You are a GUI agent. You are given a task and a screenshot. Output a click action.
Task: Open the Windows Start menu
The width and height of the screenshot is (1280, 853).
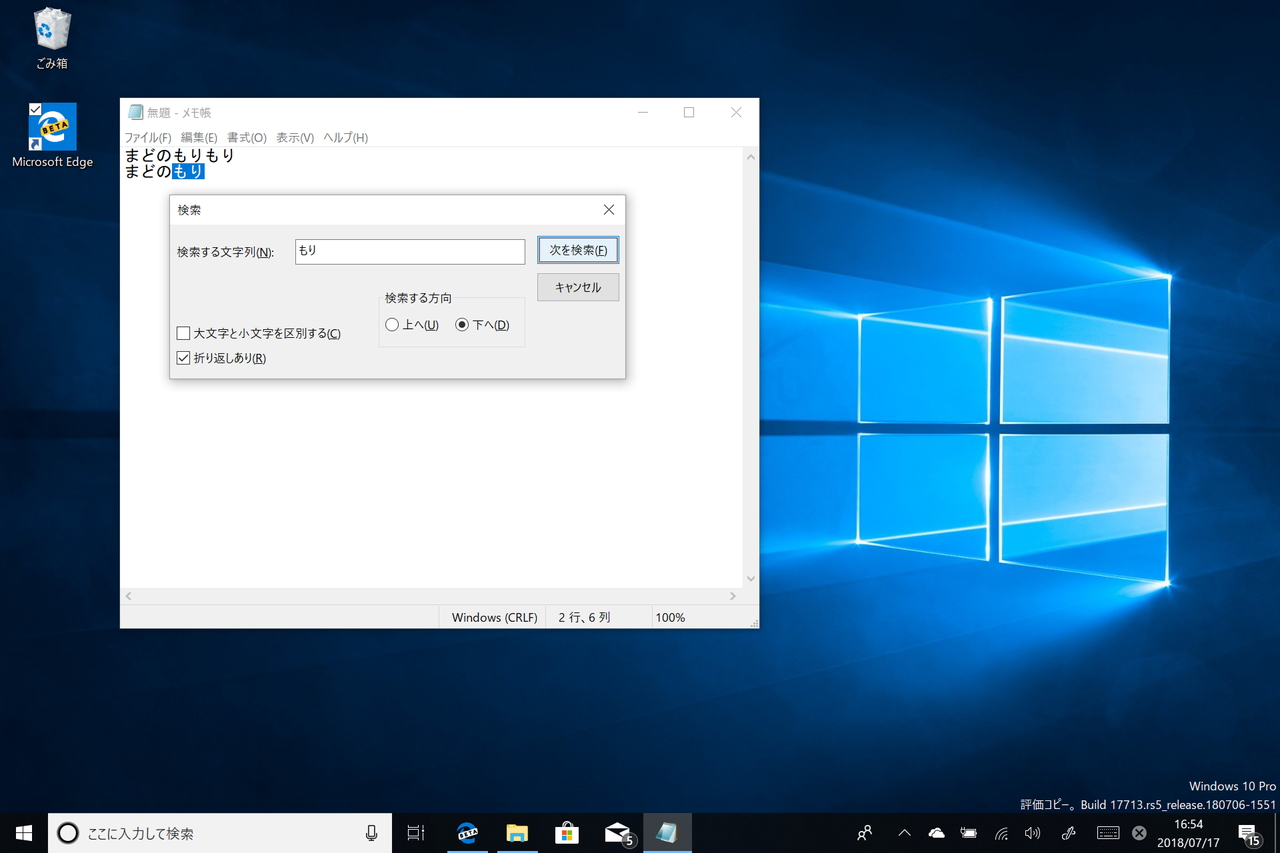[x=24, y=832]
